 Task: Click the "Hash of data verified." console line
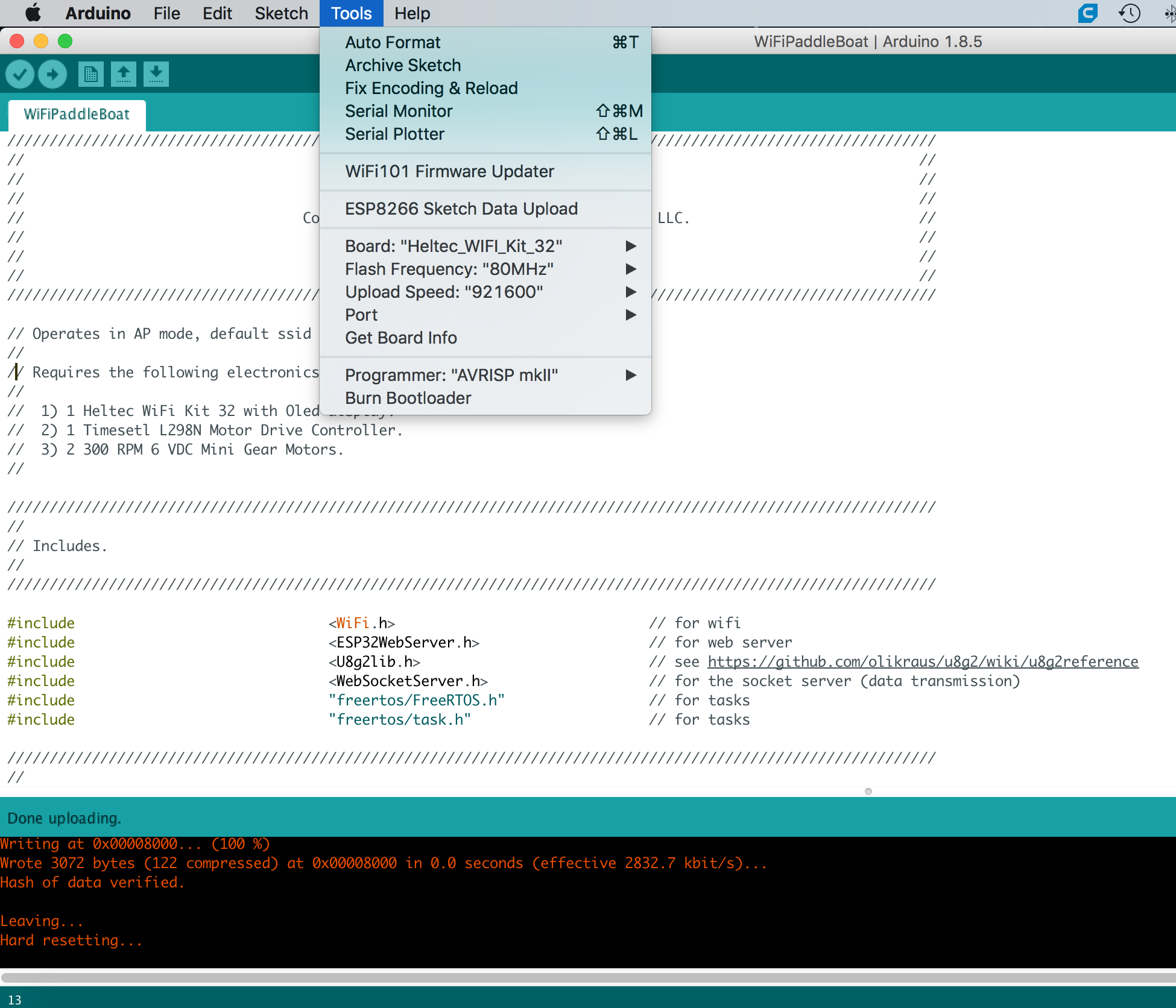[x=92, y=882]
